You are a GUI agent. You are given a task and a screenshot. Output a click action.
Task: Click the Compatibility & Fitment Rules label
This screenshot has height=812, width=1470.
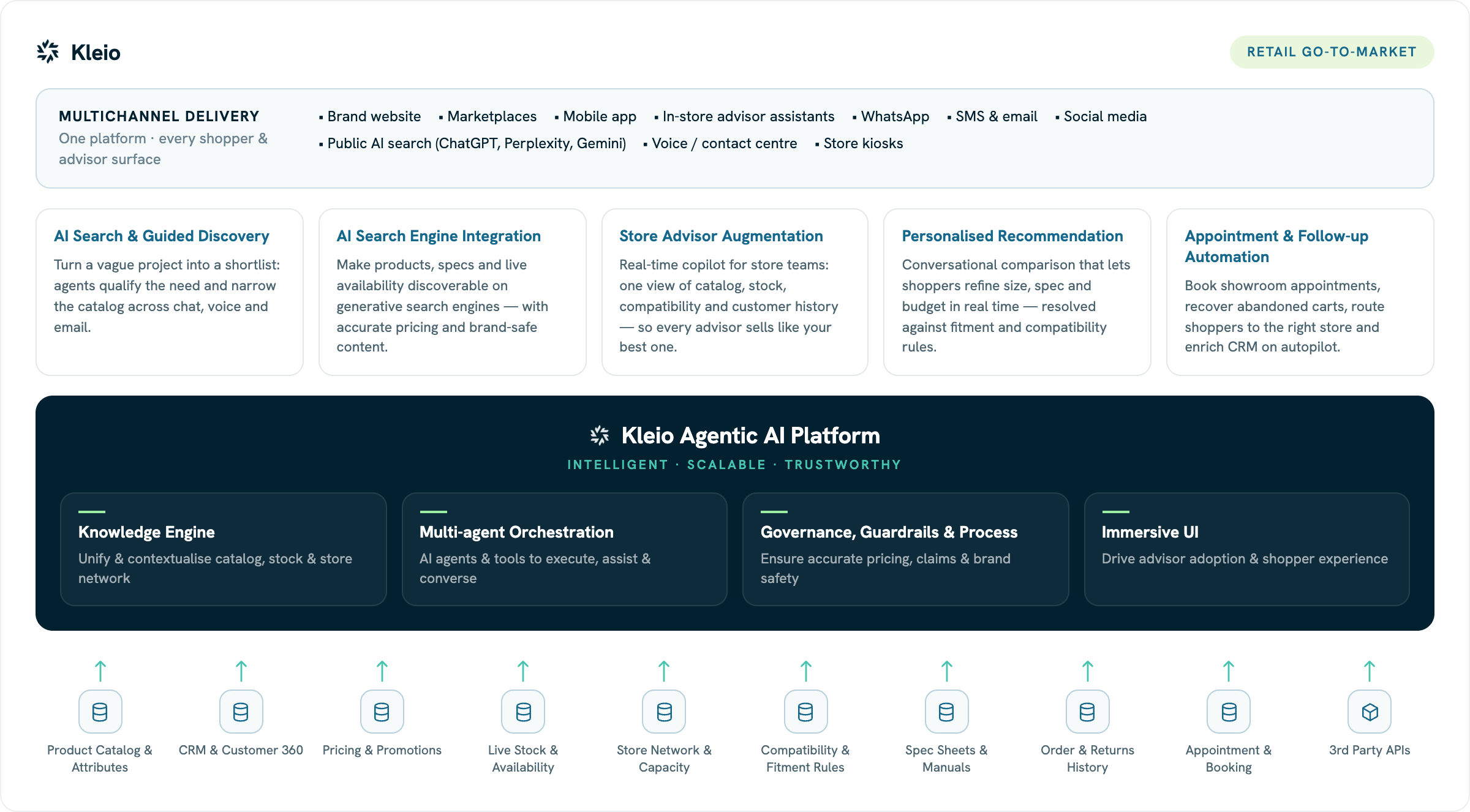[x=805, y=759]
